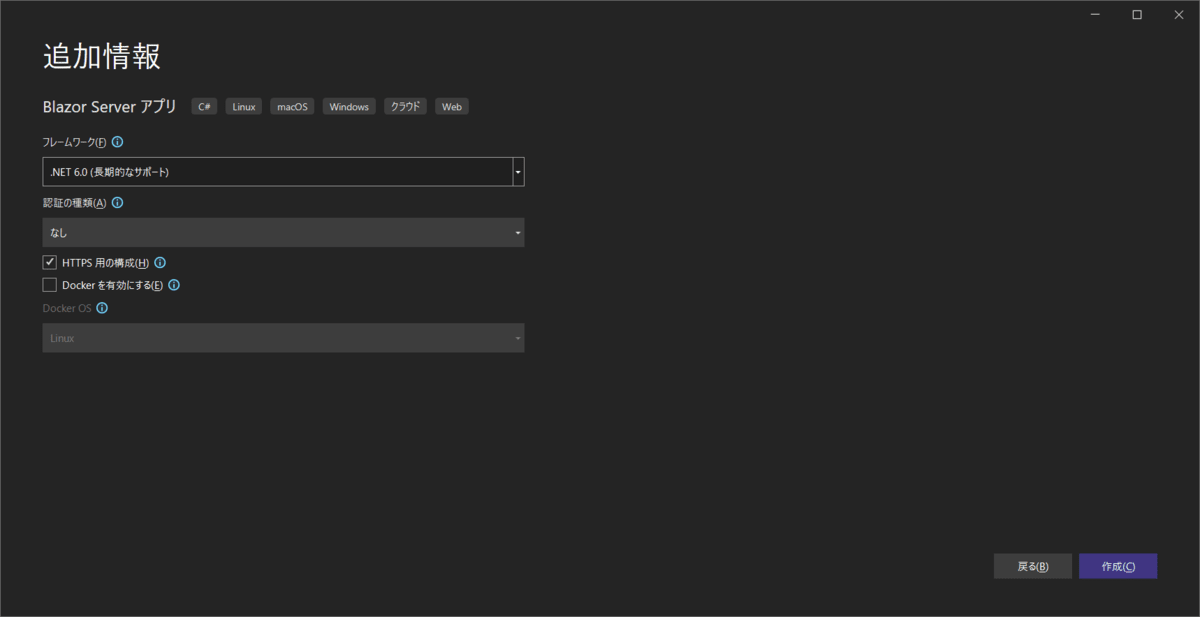
Task: Click the Linux tag
Action: [x=244, y=106]
